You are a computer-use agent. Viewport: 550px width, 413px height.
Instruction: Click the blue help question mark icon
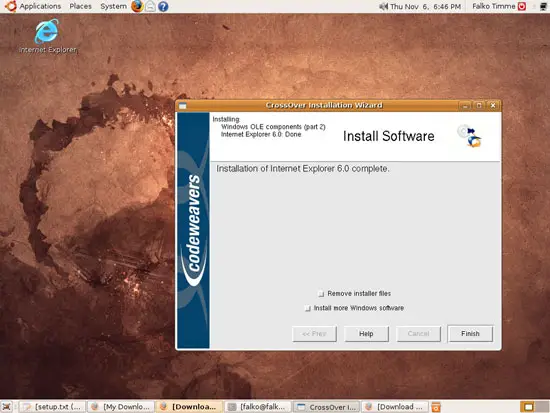[163, 6]
